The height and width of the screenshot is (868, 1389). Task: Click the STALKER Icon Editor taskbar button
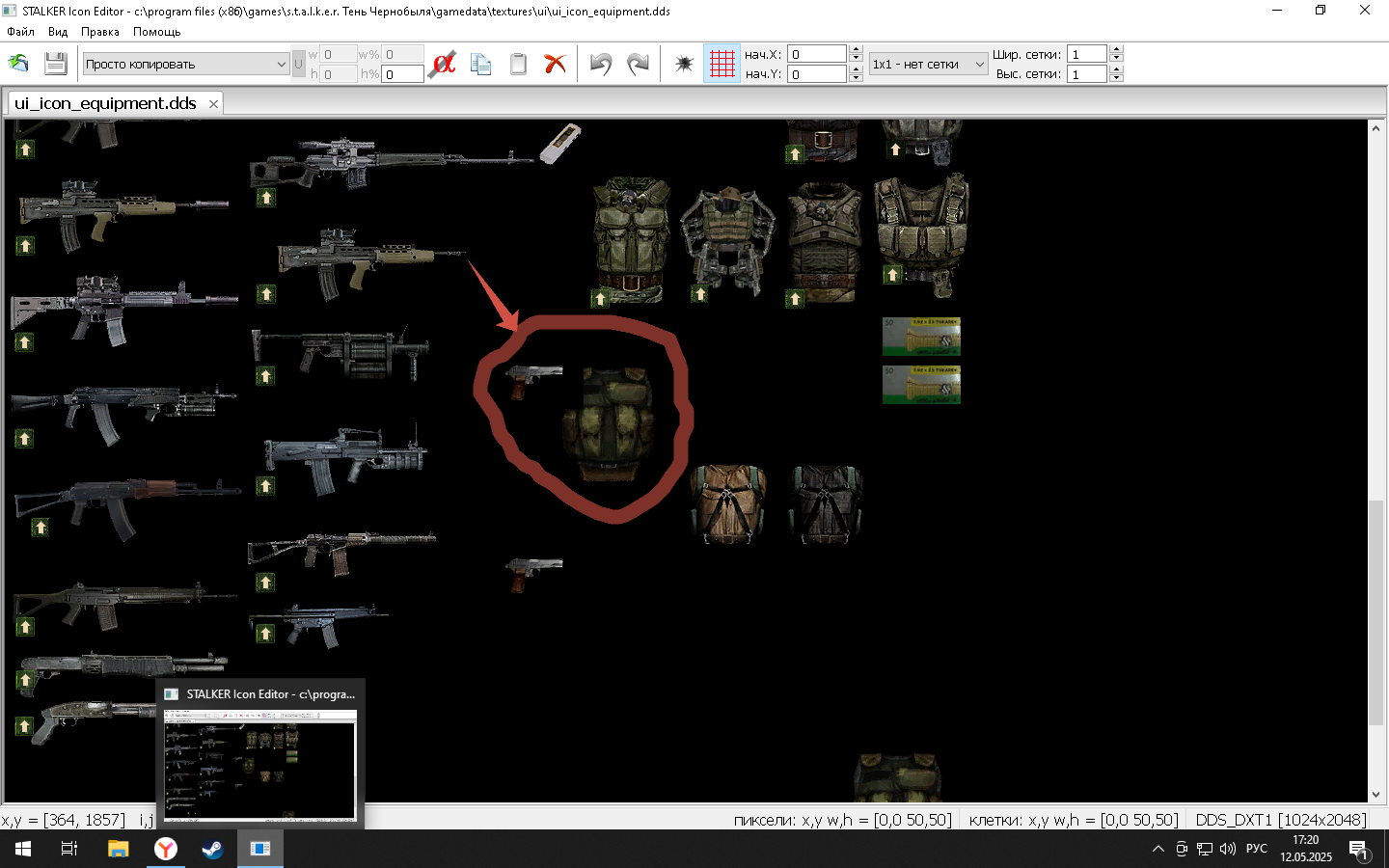click(x=260, y=849)
